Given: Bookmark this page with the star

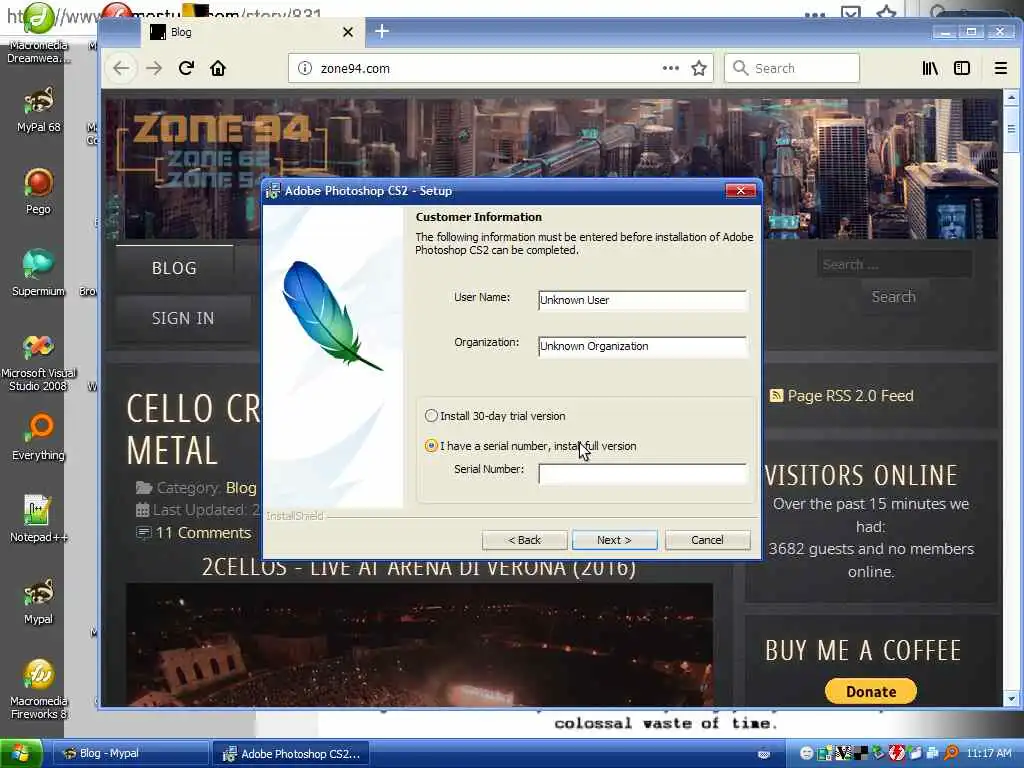Looking at the screenshot, I should coord(699,68).
